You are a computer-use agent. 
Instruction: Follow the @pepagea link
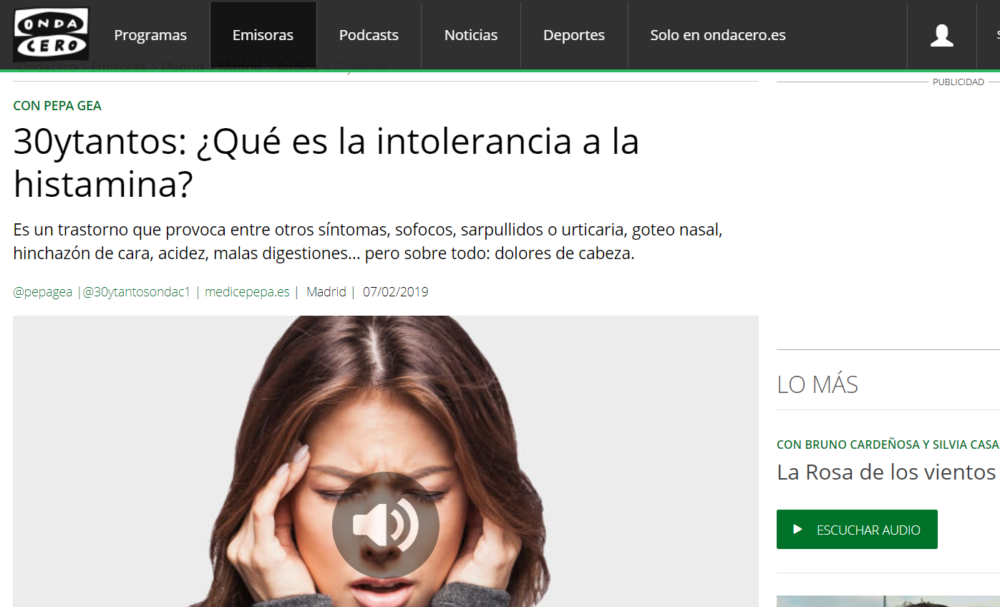click(42, 291)
